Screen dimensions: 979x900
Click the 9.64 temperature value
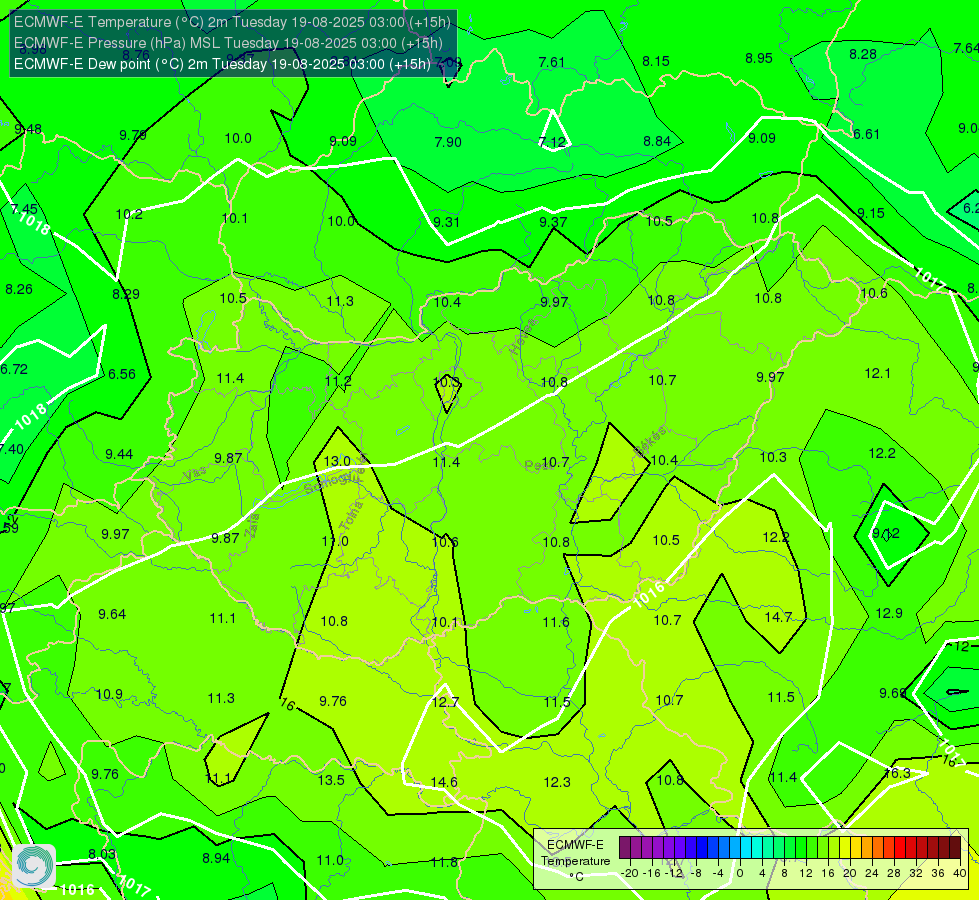(x=112, y=615)
